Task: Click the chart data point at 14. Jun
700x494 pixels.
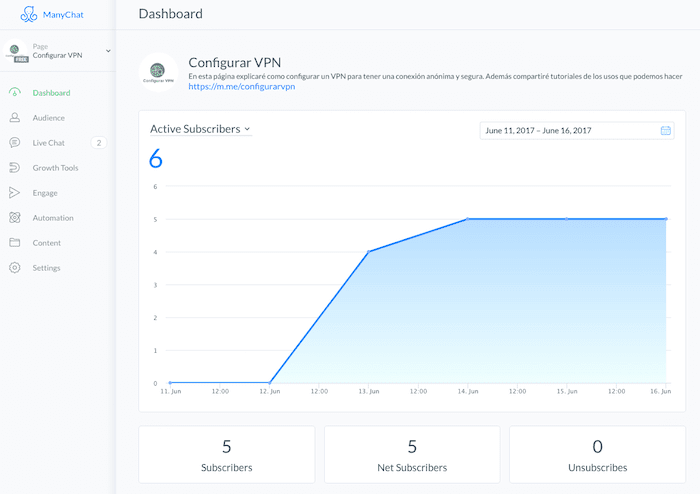Action: point(468,219)
